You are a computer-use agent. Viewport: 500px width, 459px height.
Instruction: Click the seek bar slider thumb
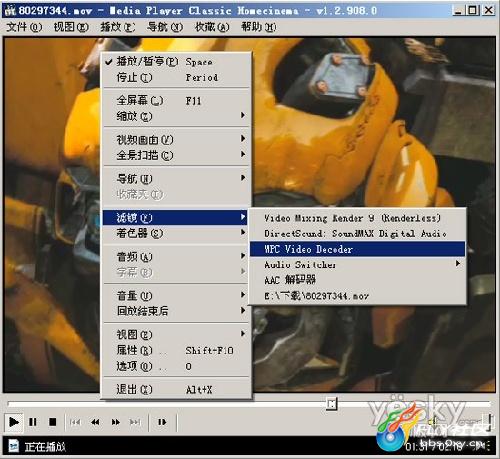pos(332,404)
